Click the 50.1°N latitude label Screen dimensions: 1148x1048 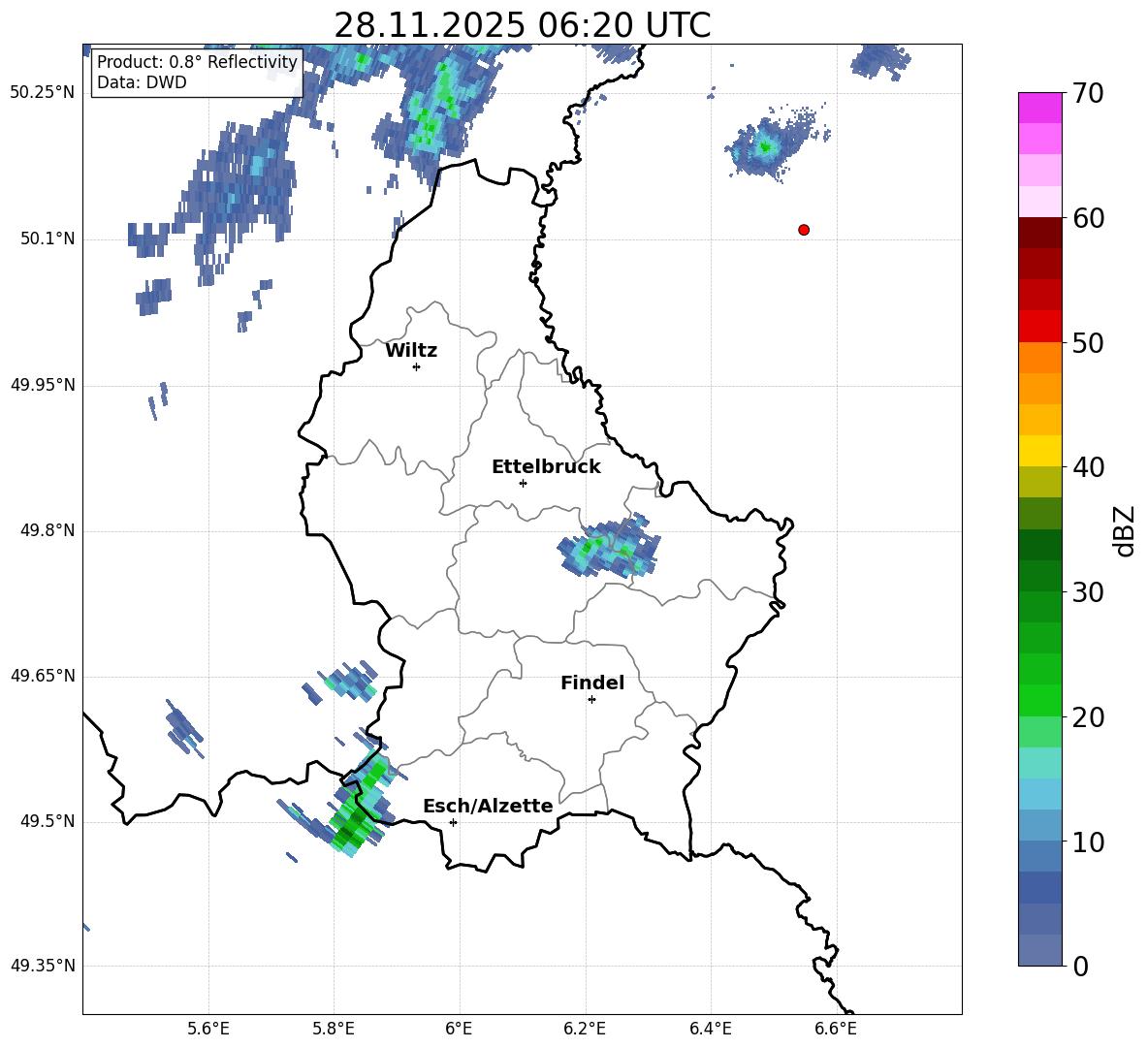coord(47,238)
